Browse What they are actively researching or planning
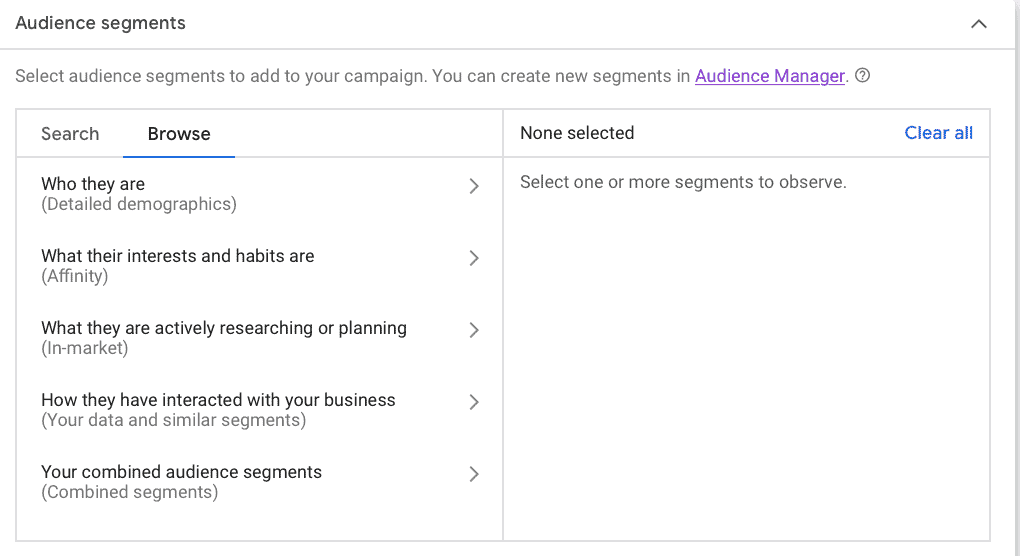The width and height of the screenshot is (1020, 556). (x=223, y=328)
